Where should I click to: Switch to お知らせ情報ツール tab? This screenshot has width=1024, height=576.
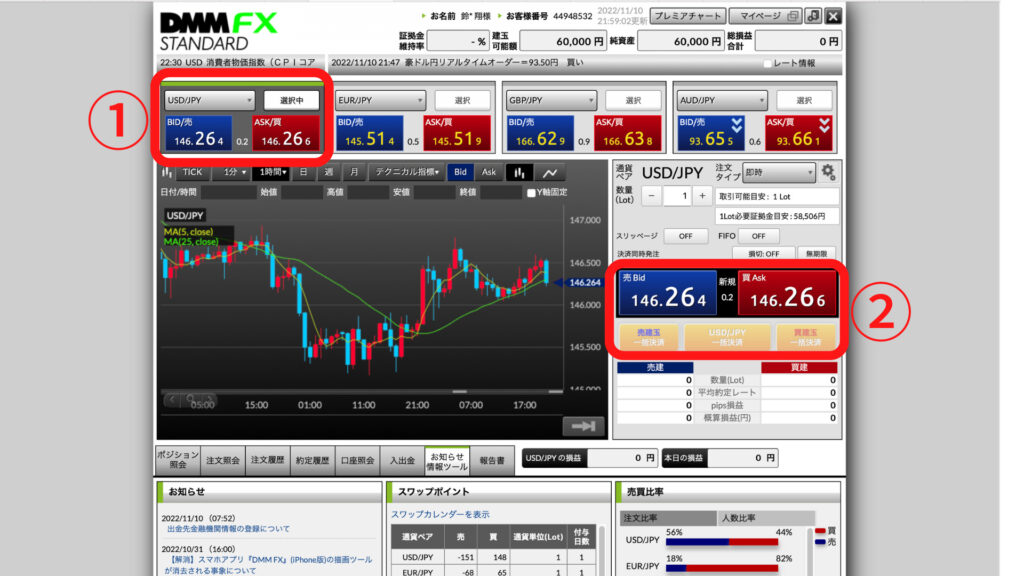pos(447,460)
